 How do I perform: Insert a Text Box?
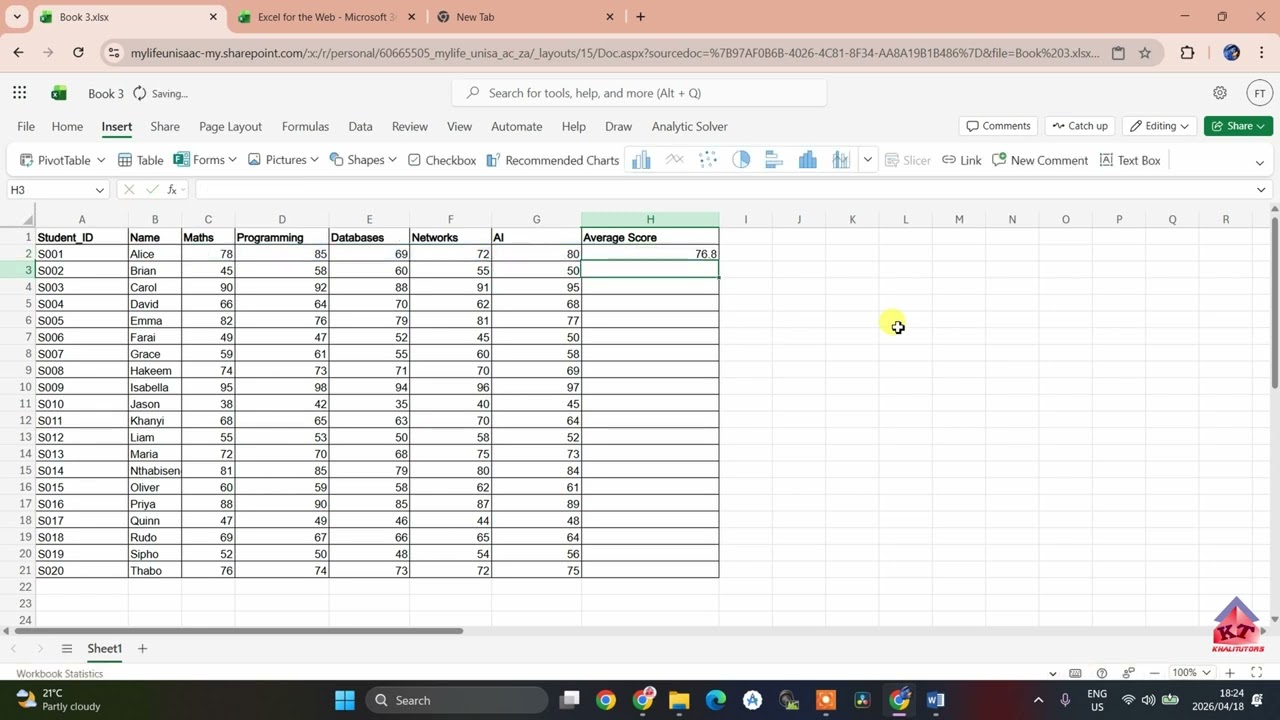coord(1130,160)
